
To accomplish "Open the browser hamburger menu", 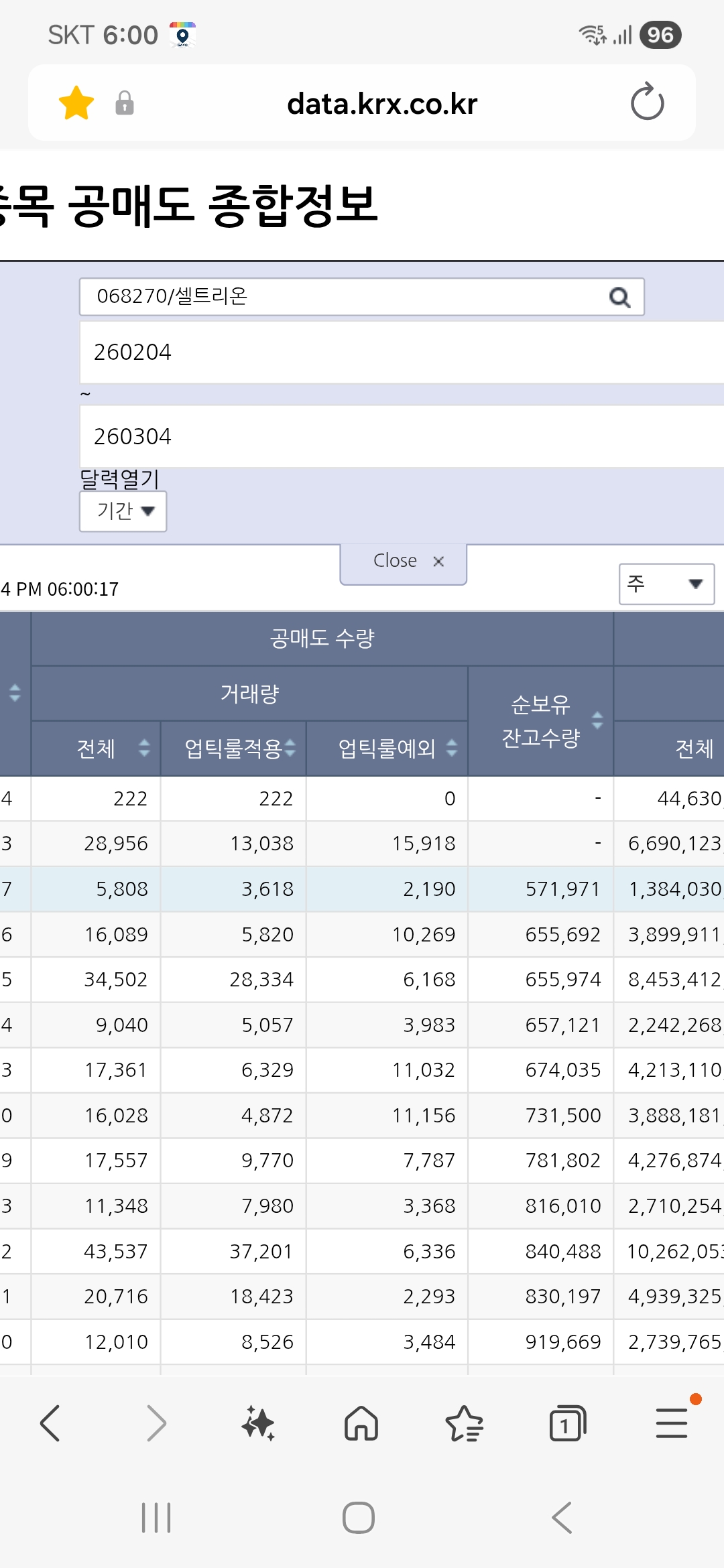I will [672, 1423].
